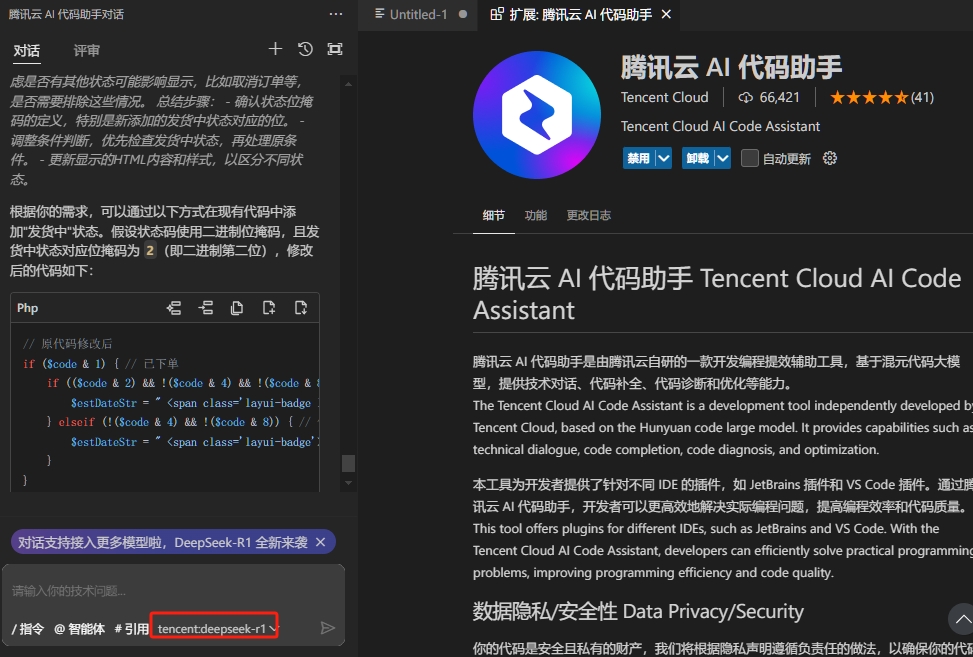Click last file icon in Php block header
Viewport: 973px width, 657px height.
(x=301, y=308)
